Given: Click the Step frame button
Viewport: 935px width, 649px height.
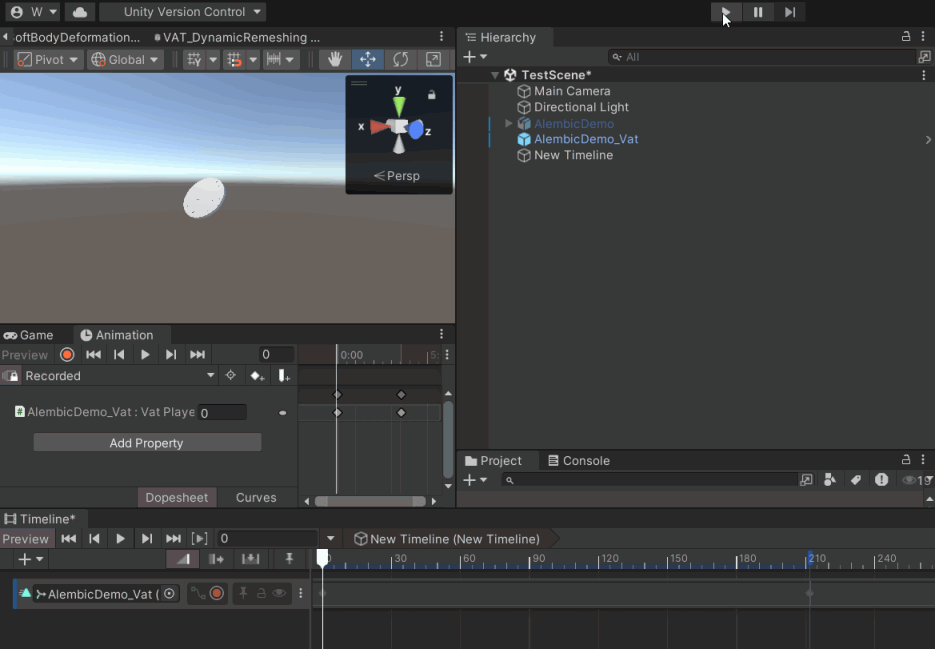Looking at the screenshot, I should 790,12.
